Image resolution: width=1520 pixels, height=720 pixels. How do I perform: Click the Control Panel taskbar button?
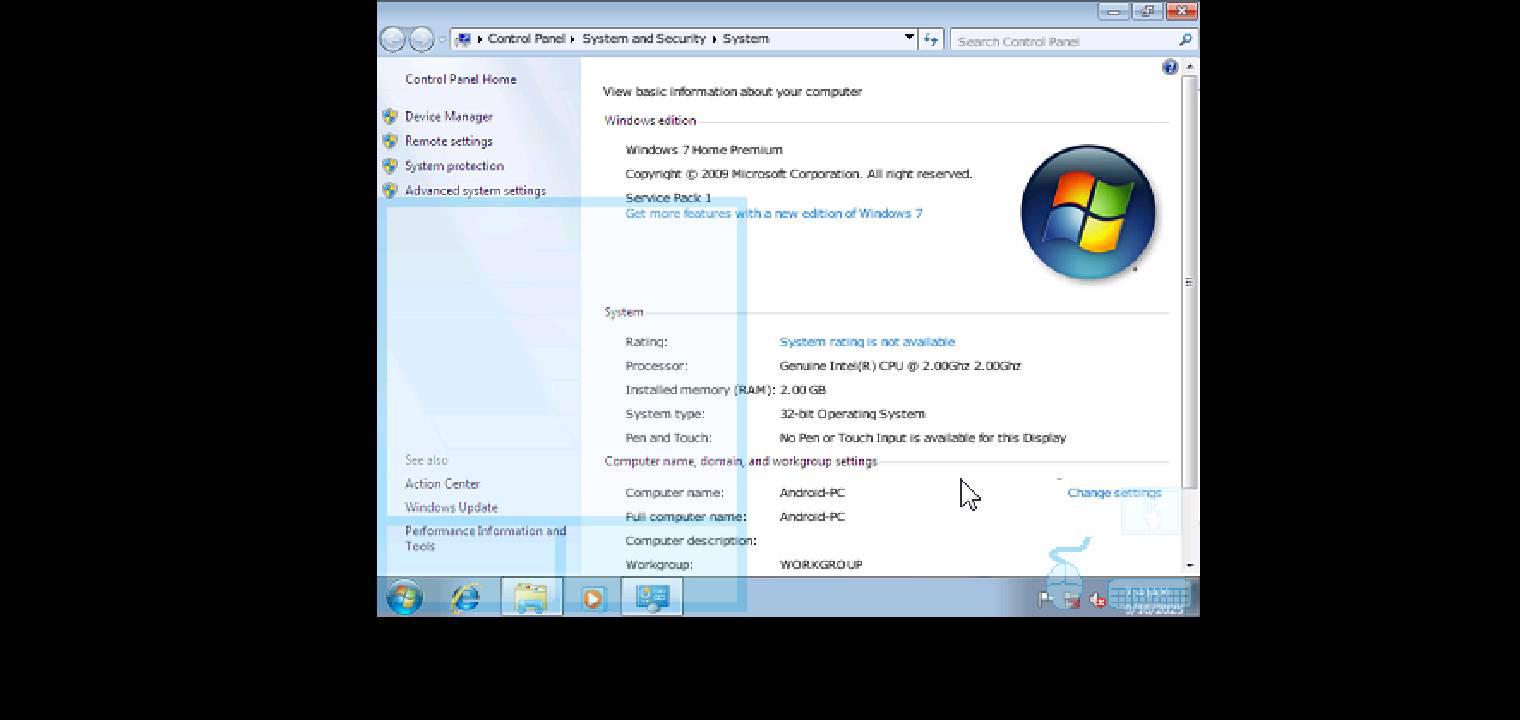click(x=652, y=598)
